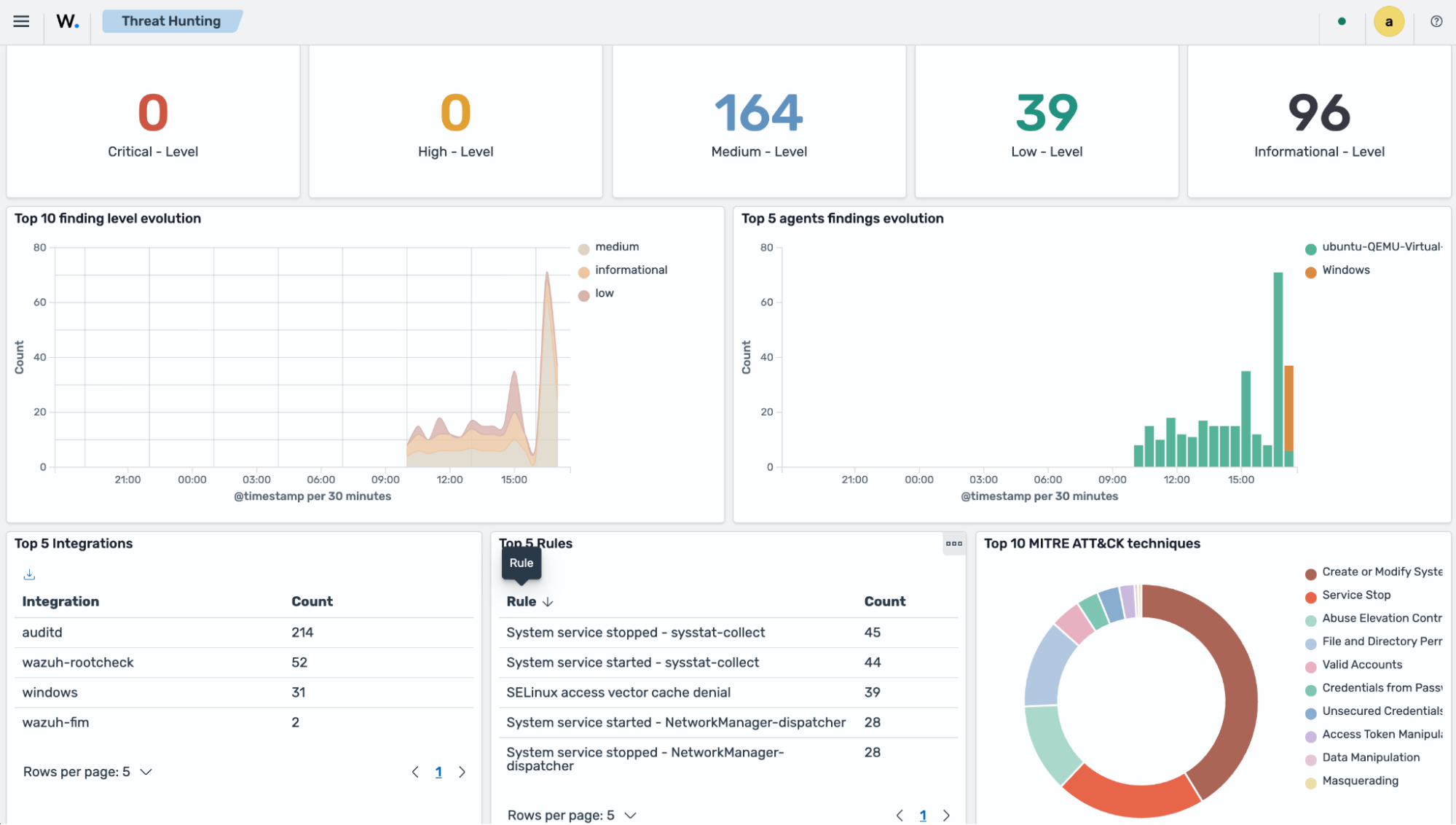Toggle Windows agent legend entry
The height and width of the screenshot is (825, 1456).
point(1345,270)
